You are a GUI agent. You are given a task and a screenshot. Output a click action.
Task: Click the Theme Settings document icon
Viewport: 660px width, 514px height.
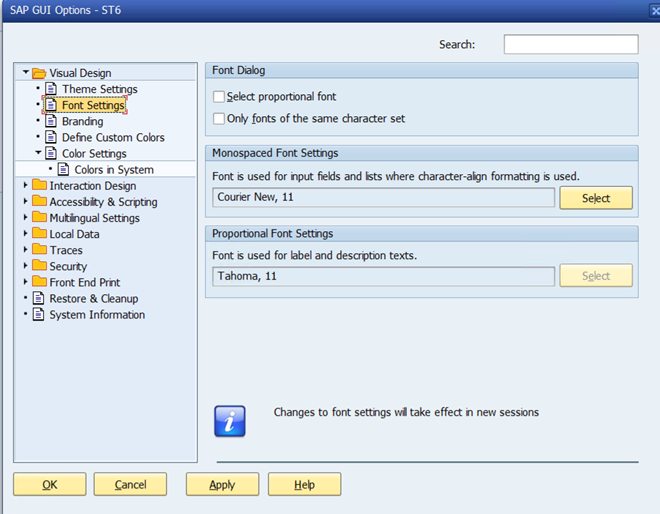(x=51, y=89)
